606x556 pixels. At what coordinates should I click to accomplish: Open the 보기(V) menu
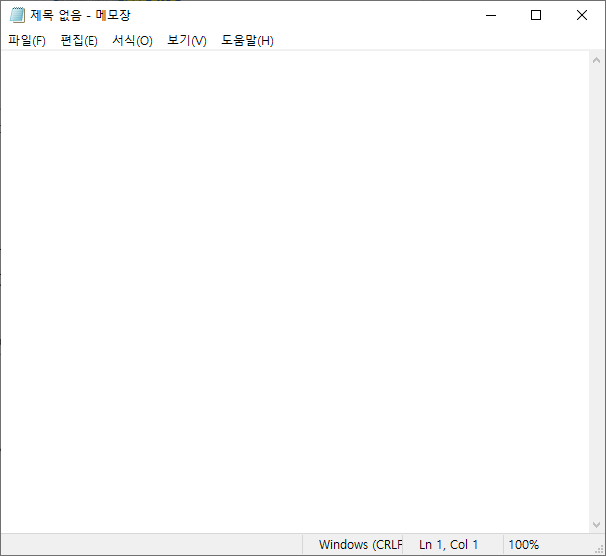click(x=187, y=40)
